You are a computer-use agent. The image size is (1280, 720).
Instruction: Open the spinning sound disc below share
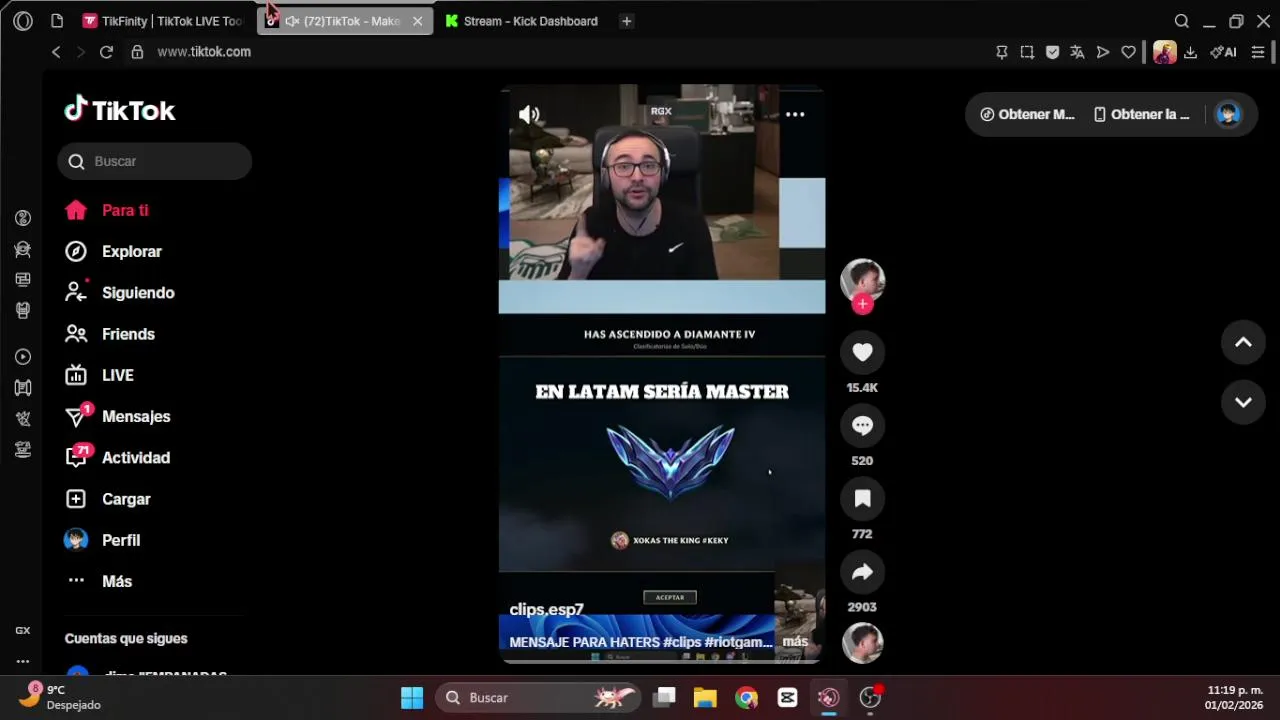(x=862, y=643)
